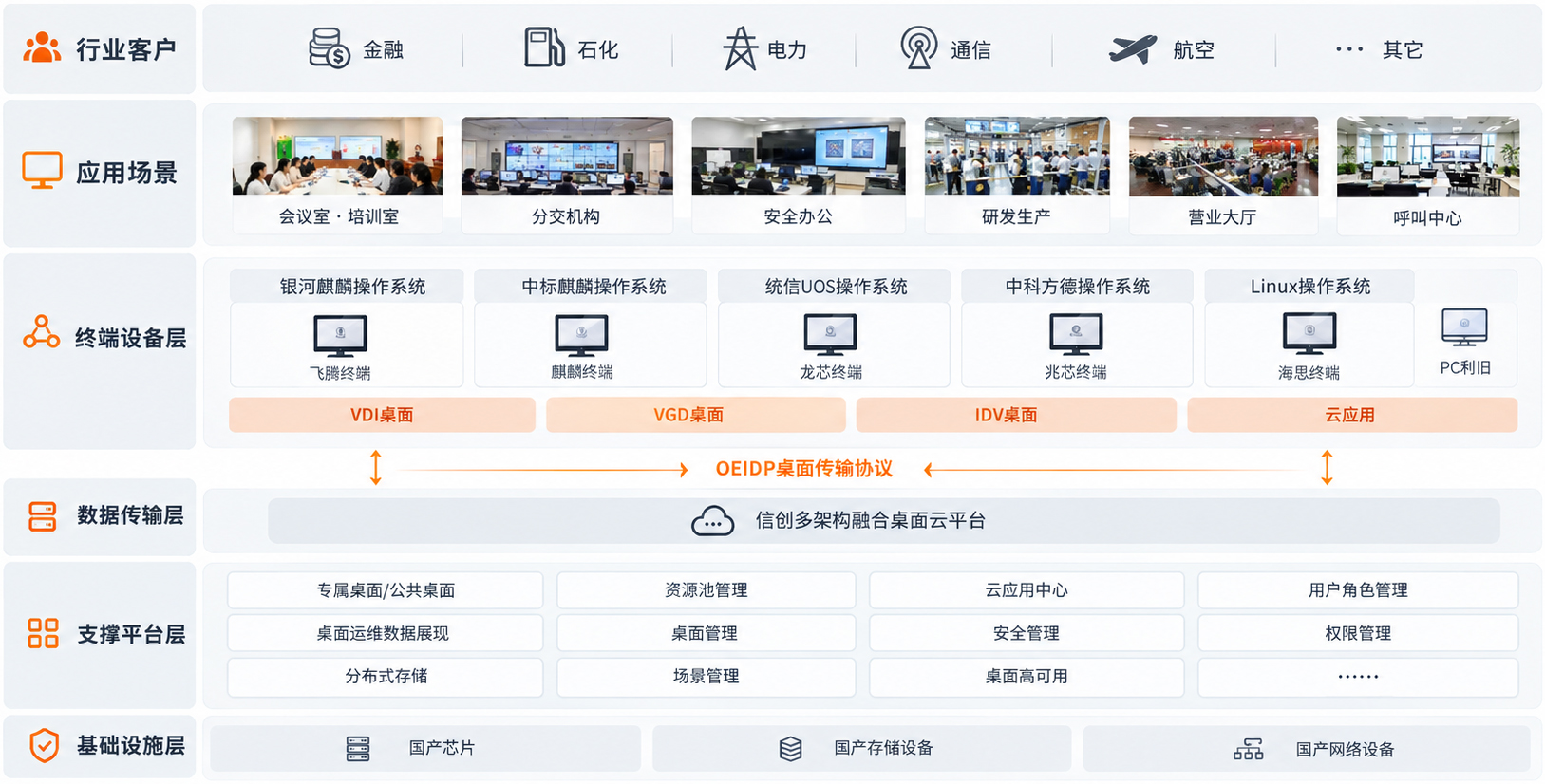
Task: Open the 呼叫中心 scene photo
Action: 1428,157
